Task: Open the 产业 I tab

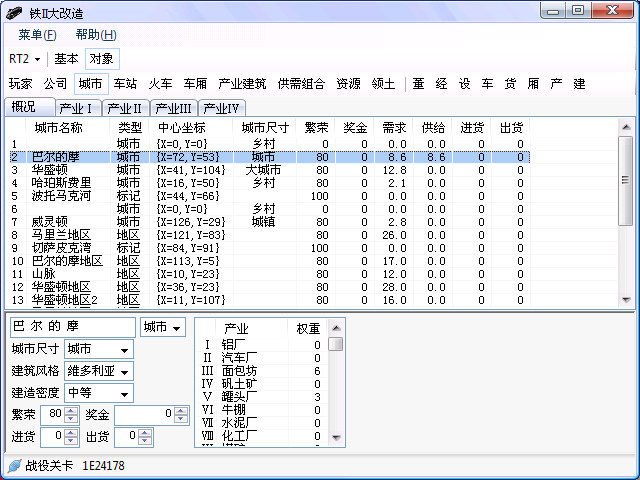Action: 78,108
